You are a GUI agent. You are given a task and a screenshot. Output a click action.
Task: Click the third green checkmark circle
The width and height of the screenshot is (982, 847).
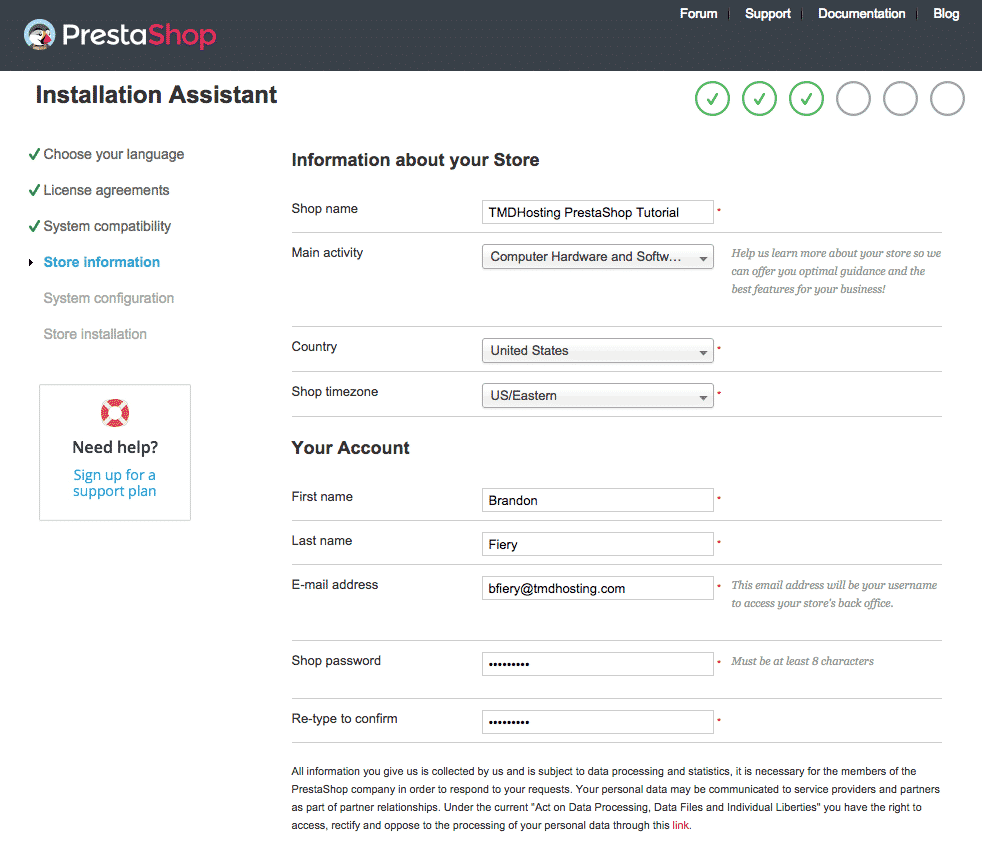point(806,99)
